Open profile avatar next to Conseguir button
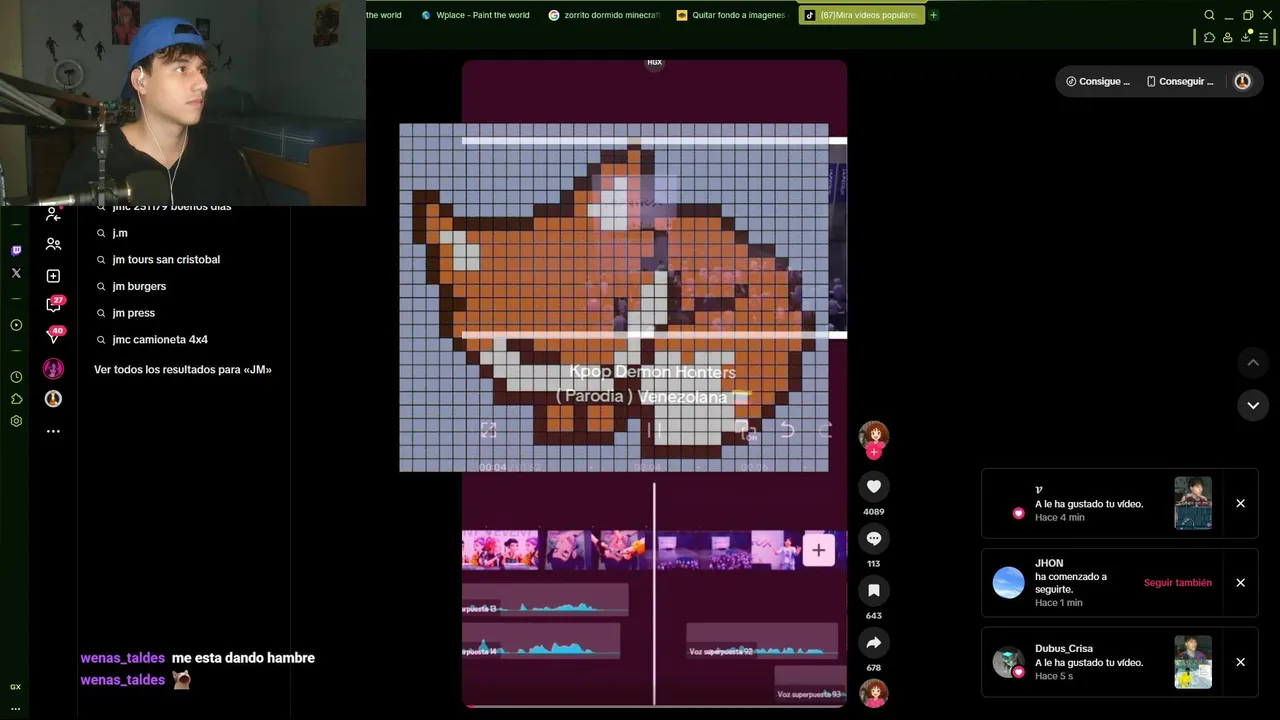 [1242, 82]
